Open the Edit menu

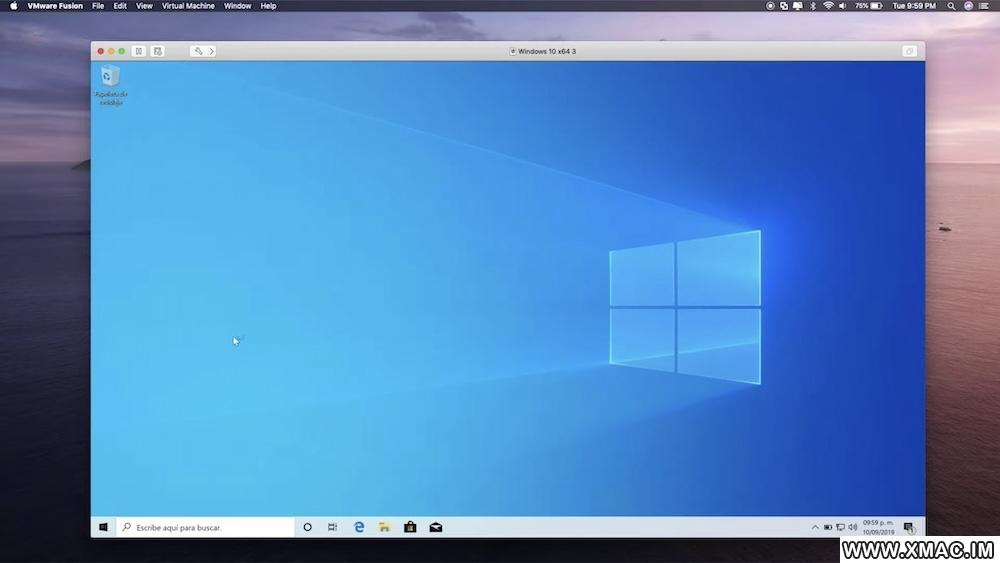tap(120, 6)
